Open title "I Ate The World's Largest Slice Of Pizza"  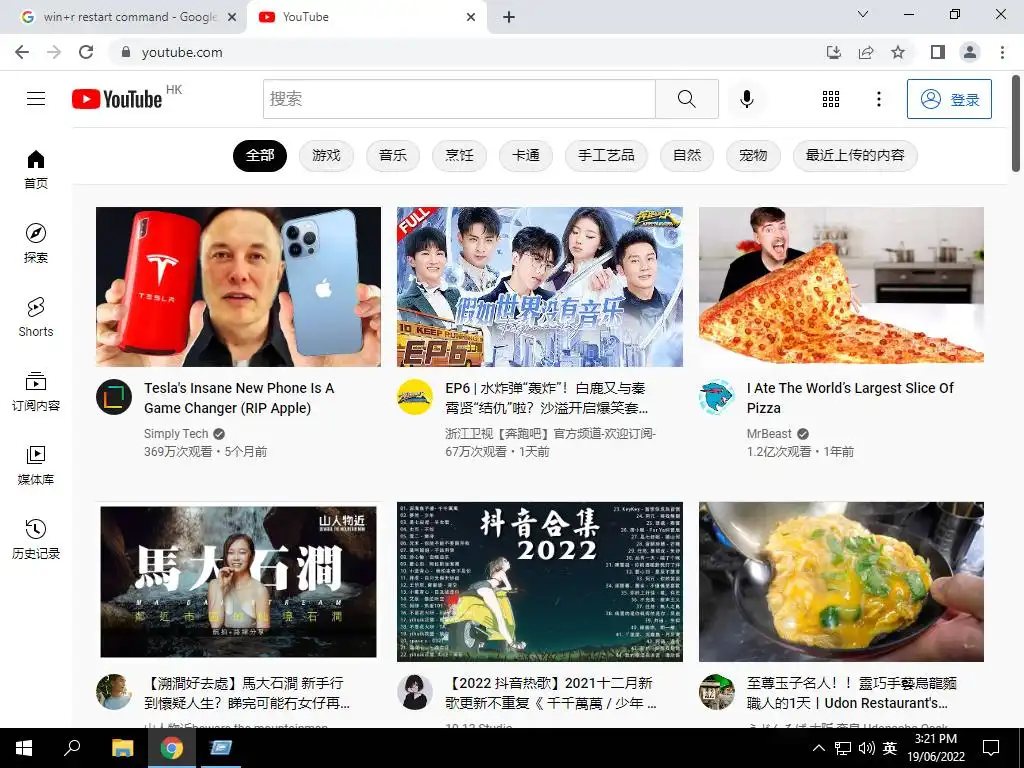tap(850, 398)
